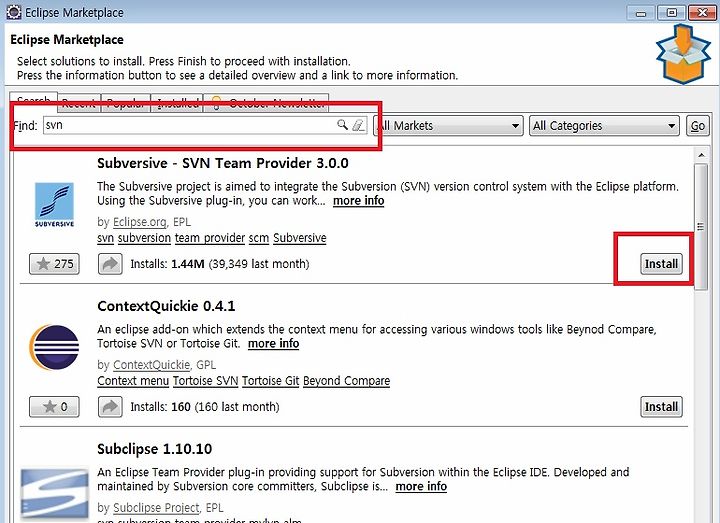720x523 pixels.
Task: Open the ContextQuickie provider link
Action: [x=151, y=365]
